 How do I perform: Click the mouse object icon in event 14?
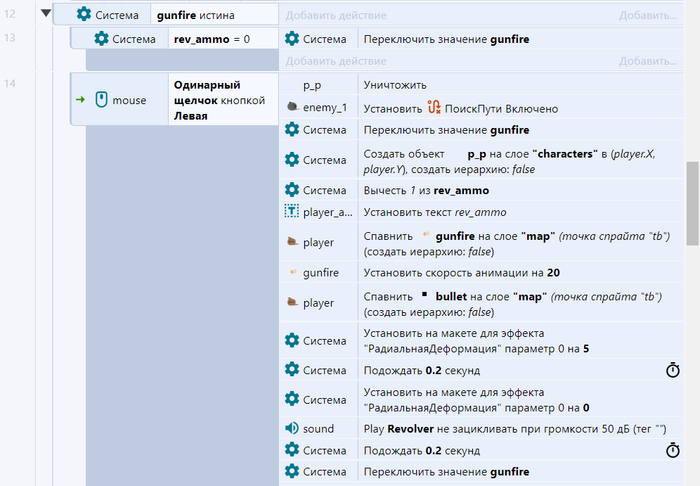pyautogui.click(x=101, y=100)
